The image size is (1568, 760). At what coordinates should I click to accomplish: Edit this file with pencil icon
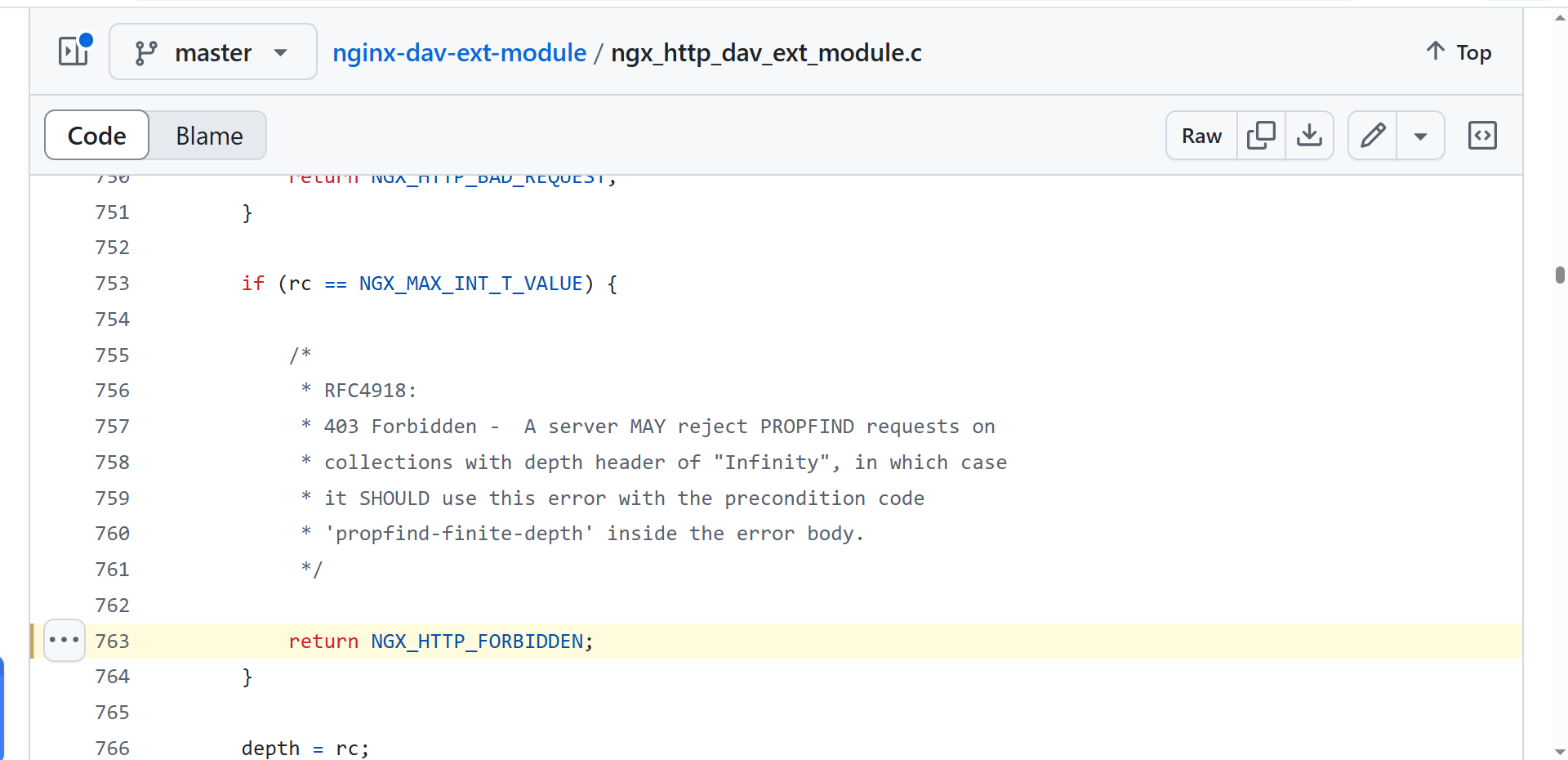tap(1373, 136)
